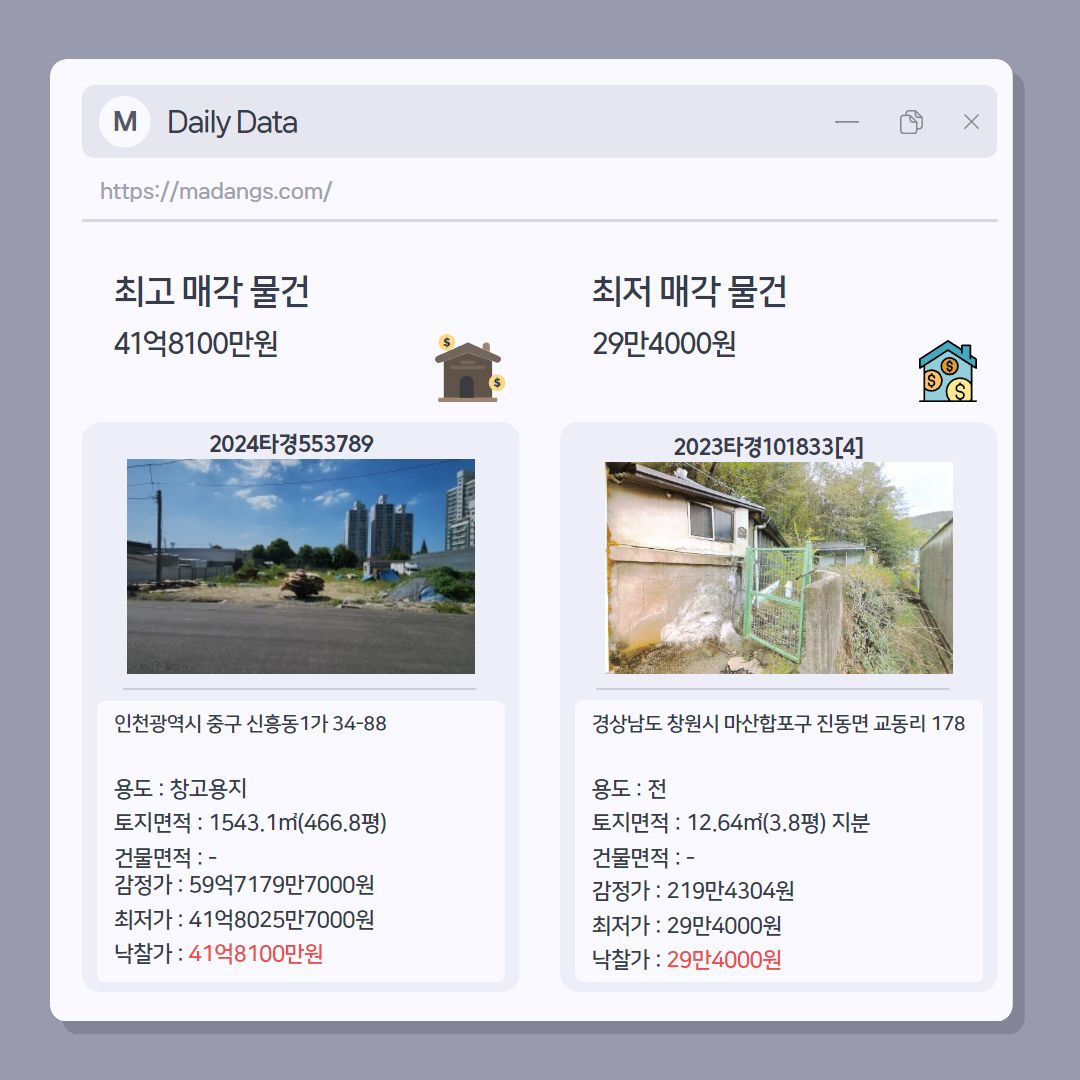Click the blue house with dollar coins icon
Image resolution: width=1080 pixels, height=1080 pixels.
[x=948, y=371]
